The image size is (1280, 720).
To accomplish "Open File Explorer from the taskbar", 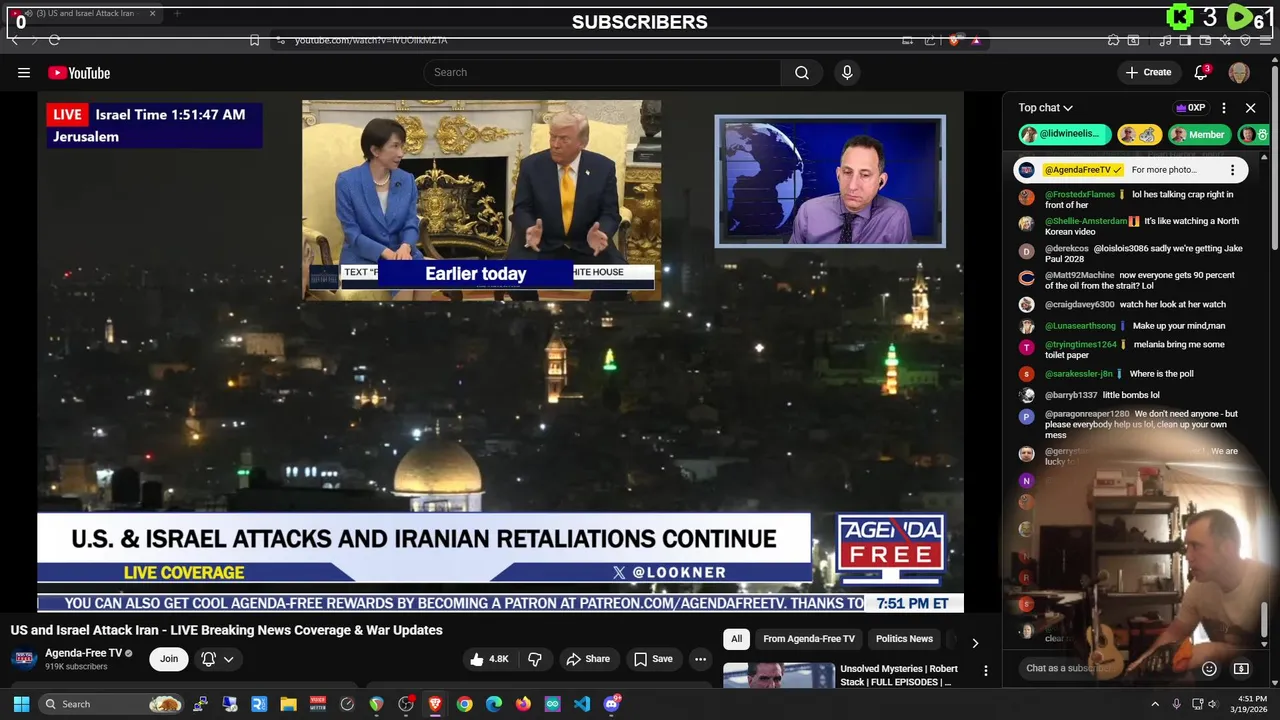I will pyautogui.click(x=288, y=704).
